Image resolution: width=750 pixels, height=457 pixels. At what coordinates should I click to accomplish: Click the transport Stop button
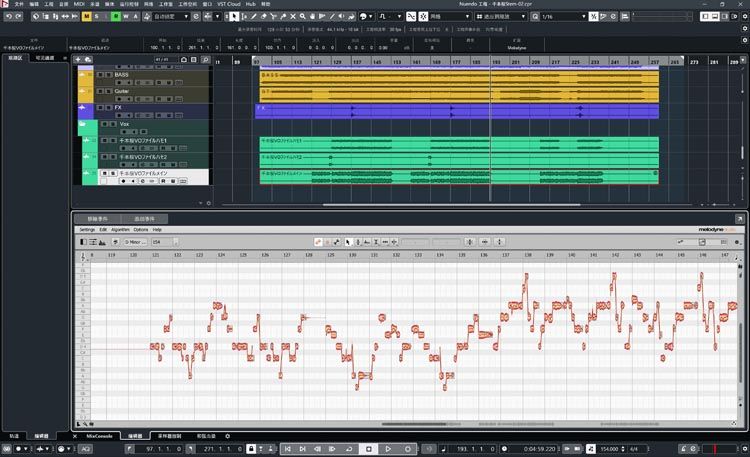click(369, 449)
